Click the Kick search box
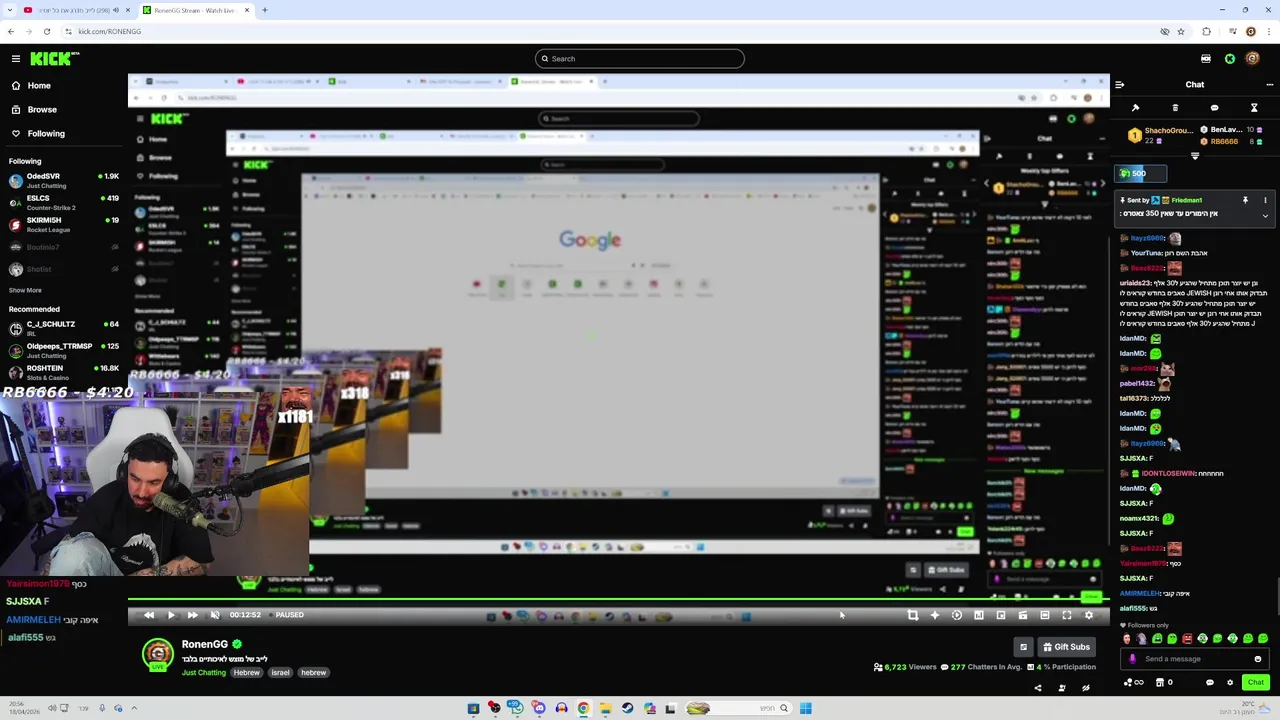This screenshot has width=1280, height=720. tap(640, 58)
